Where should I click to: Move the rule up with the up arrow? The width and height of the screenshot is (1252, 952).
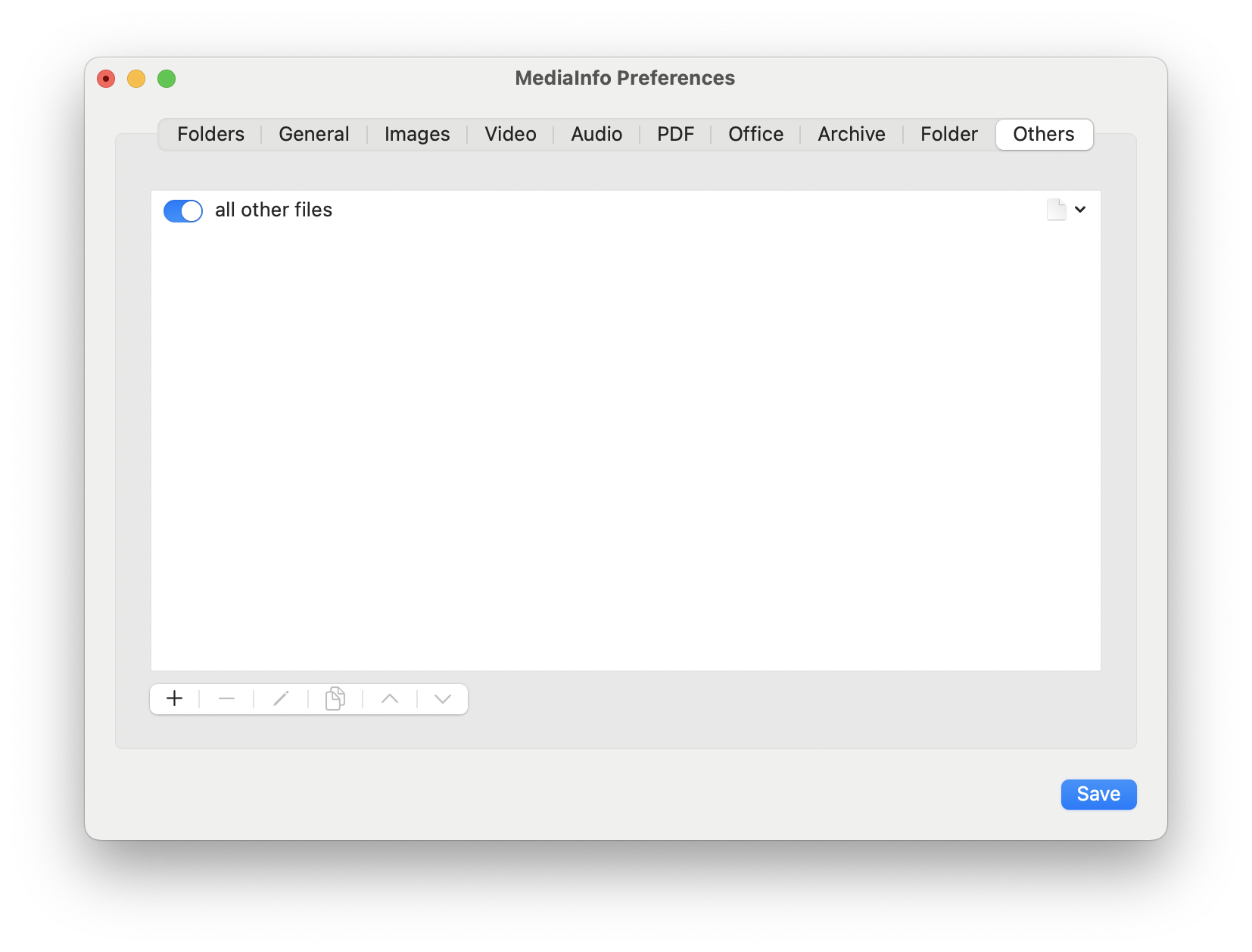(390, 698)
